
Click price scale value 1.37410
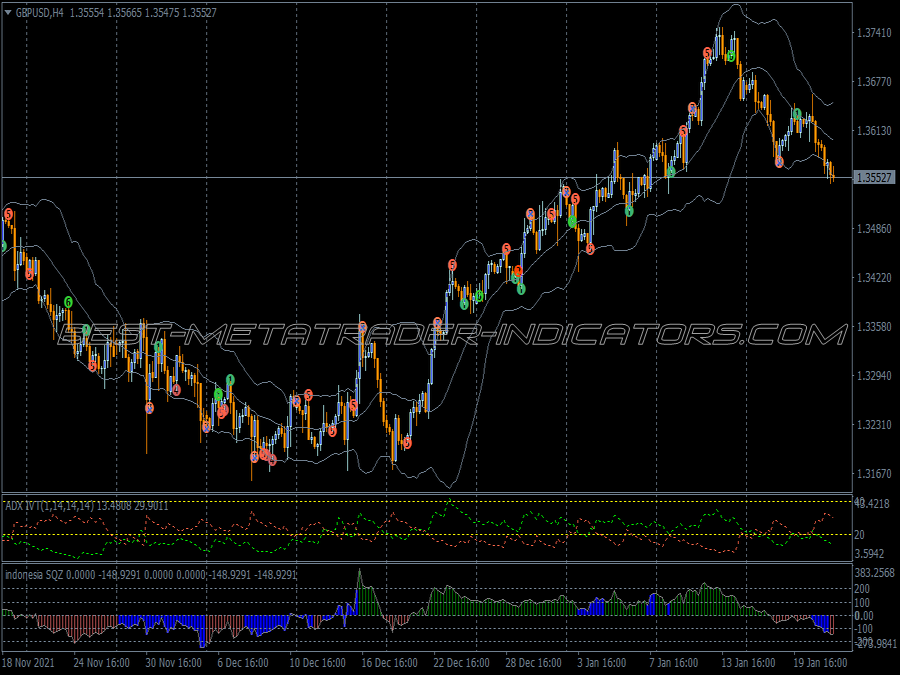pyautogui.click(x=874, y=33)
